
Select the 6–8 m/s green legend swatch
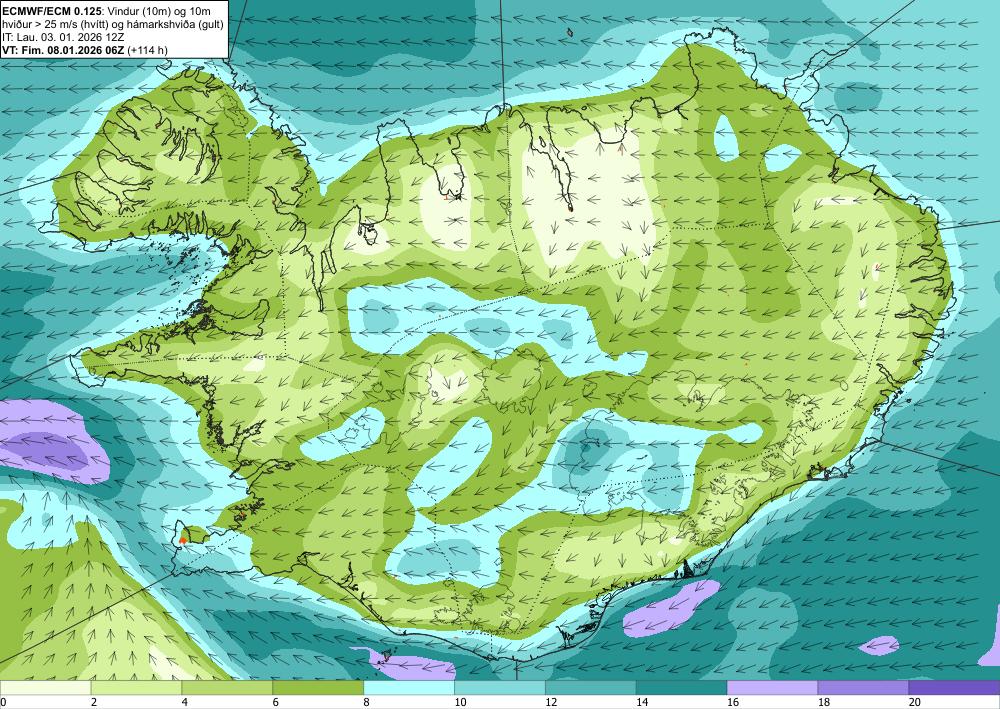coord(318,688)
